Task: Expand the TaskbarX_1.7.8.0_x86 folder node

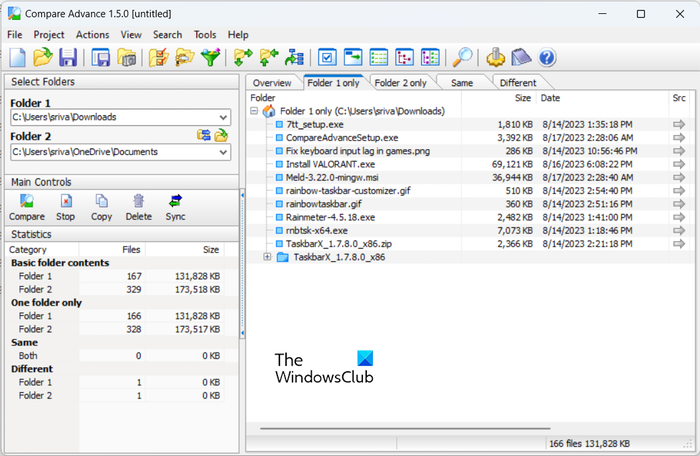Action: [267, 257]
